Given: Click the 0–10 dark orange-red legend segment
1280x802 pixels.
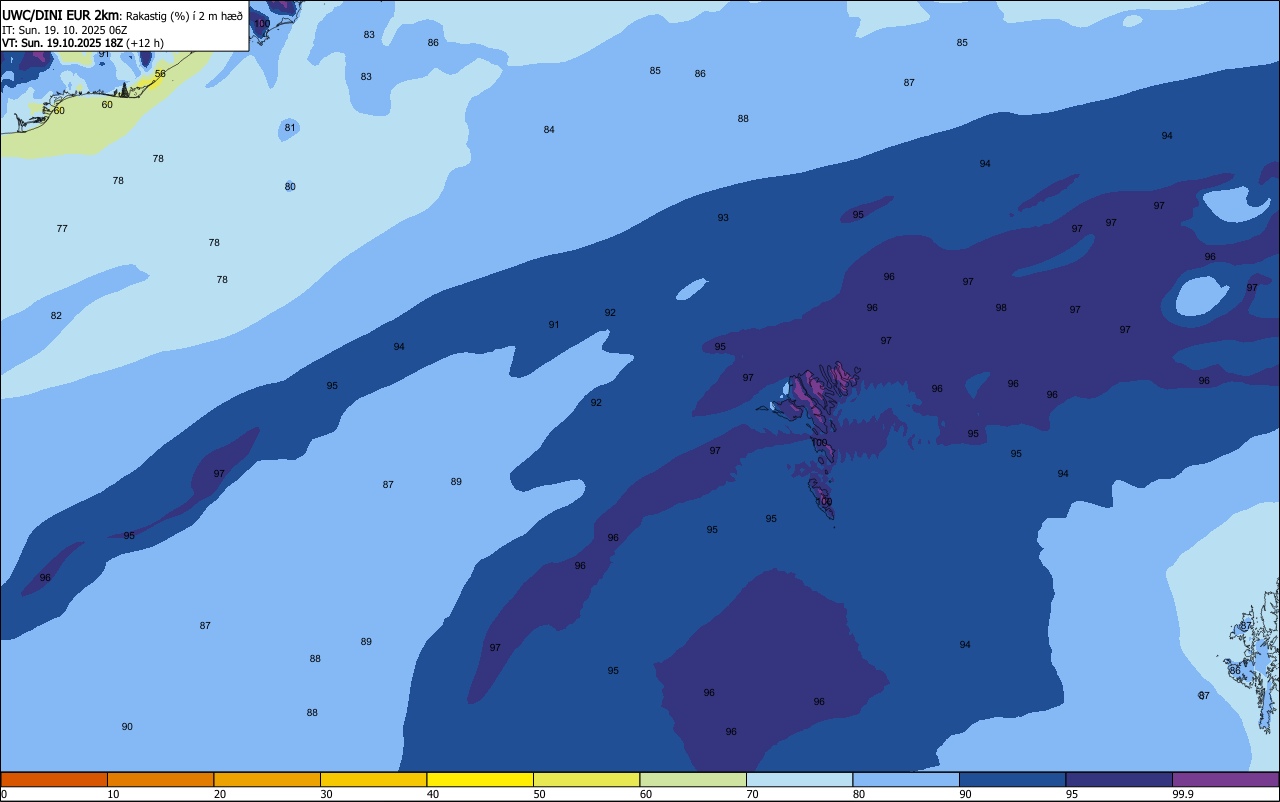Looking at the screenshot, I should click(54, 779).
